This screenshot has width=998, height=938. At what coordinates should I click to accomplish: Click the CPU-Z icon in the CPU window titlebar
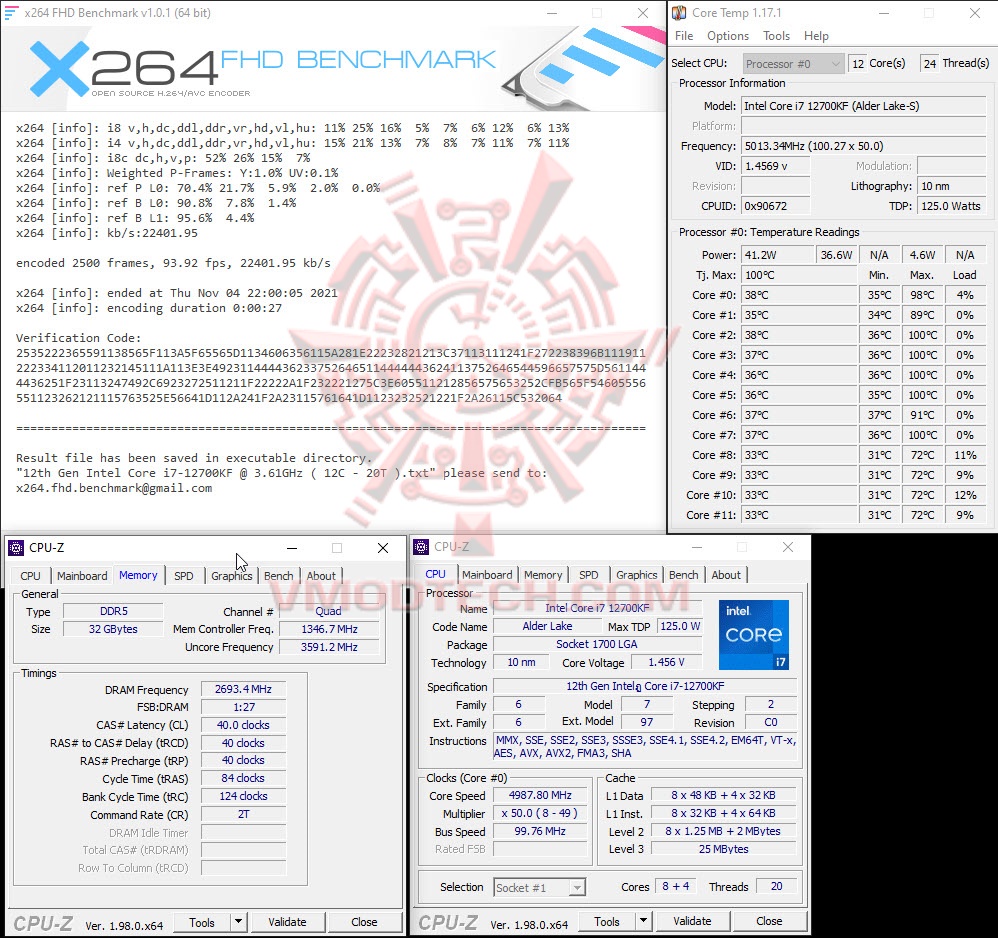point(421,546)
